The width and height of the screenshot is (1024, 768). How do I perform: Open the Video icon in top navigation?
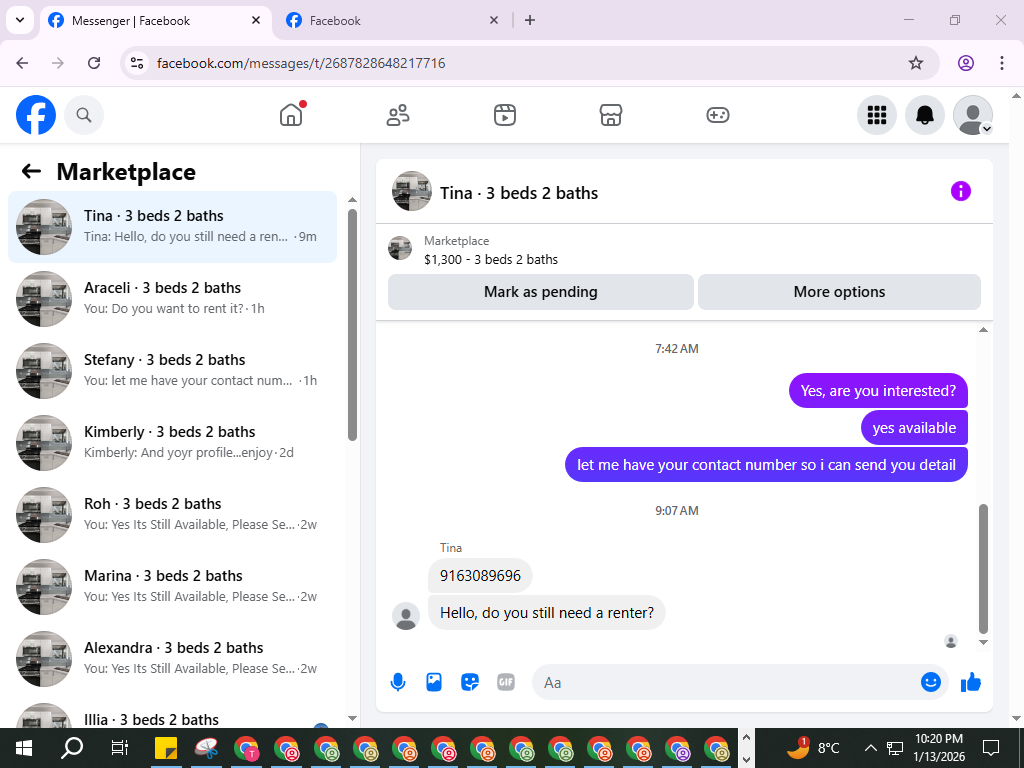pos(504,115)
